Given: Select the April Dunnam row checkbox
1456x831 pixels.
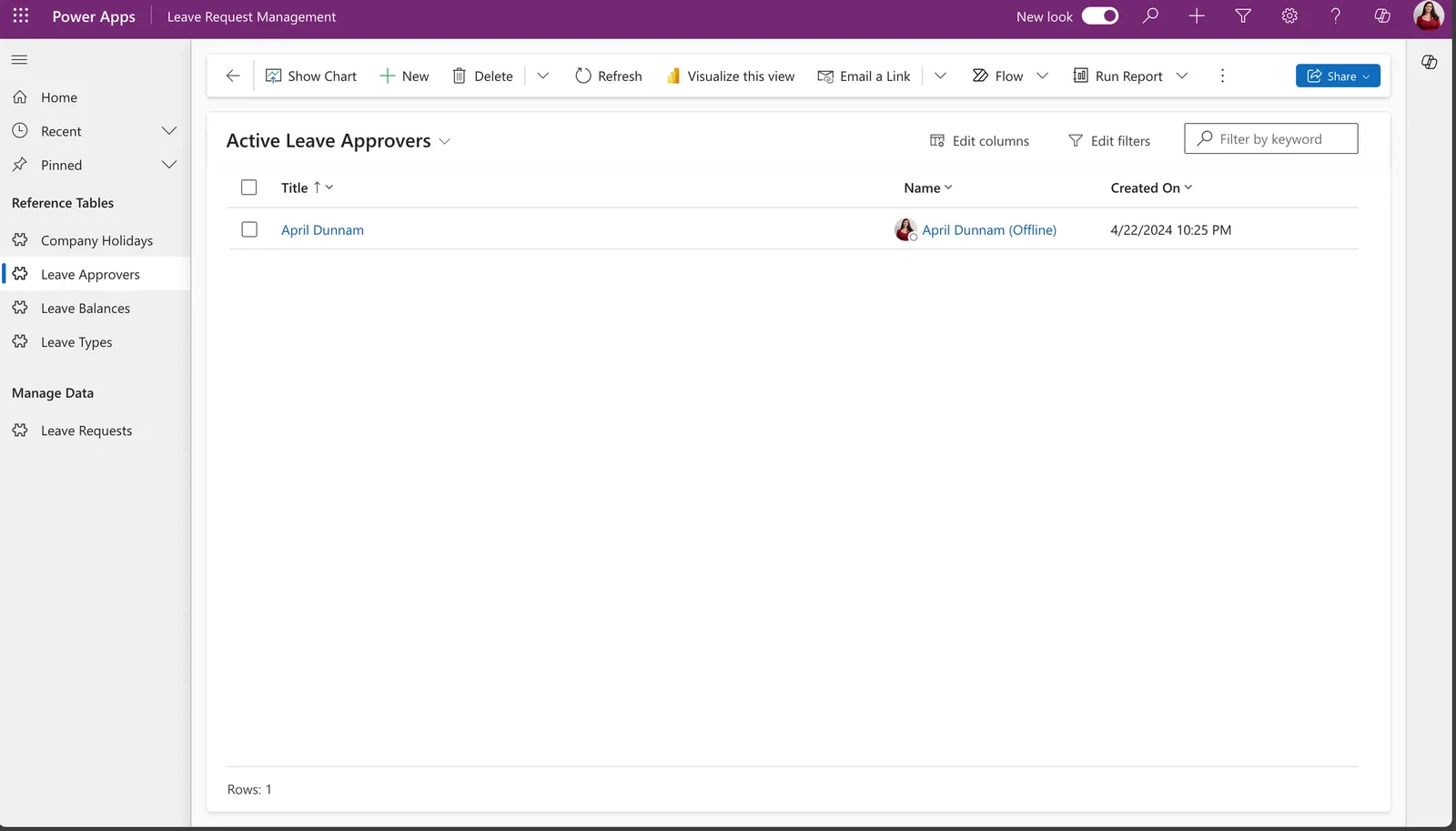Looking at the screenshot, I should click(249, 229).
